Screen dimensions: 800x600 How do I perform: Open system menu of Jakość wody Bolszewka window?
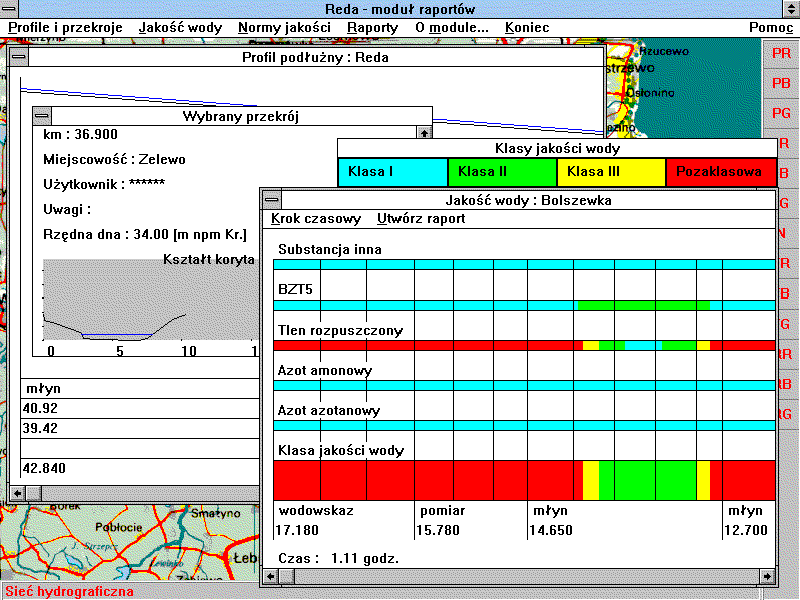(x=272, y=199)
